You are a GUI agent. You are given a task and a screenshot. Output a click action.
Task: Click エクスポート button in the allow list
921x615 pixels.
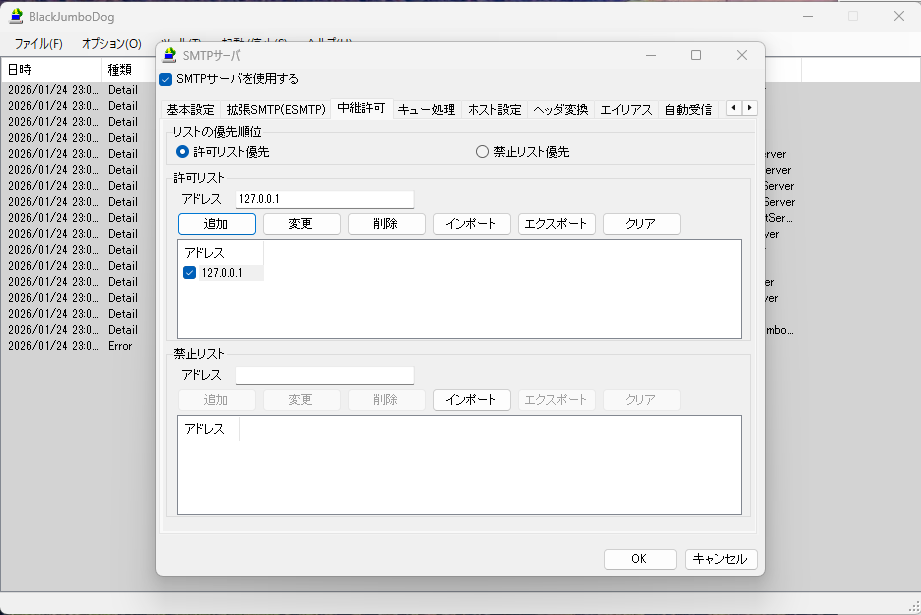pos(557,224)
